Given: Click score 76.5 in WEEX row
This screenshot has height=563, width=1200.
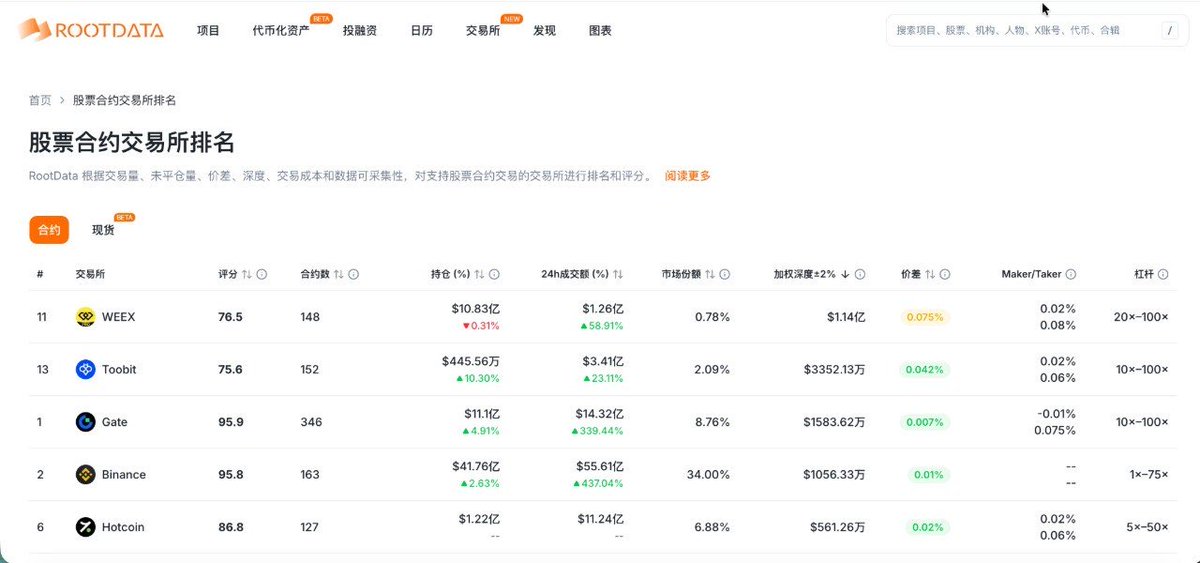Looking at the screenshot, I should [230, 317].
